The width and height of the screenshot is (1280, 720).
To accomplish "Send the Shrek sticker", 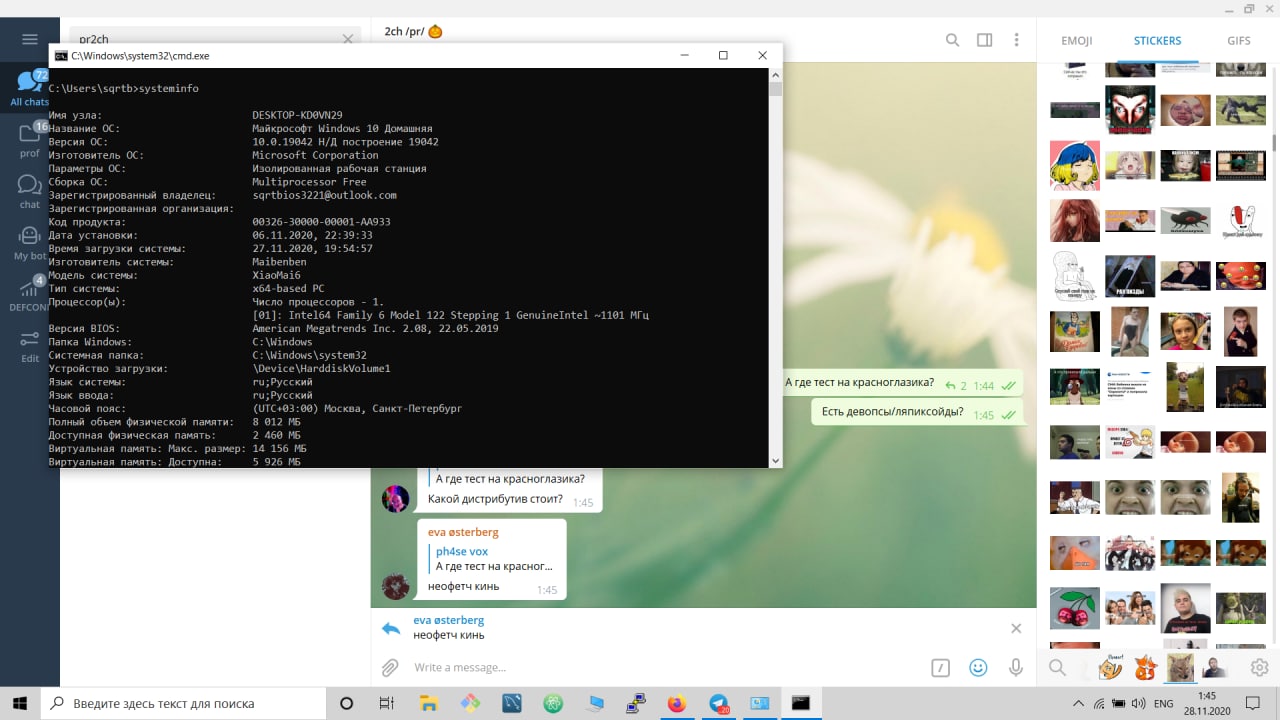I will 1240,608.
